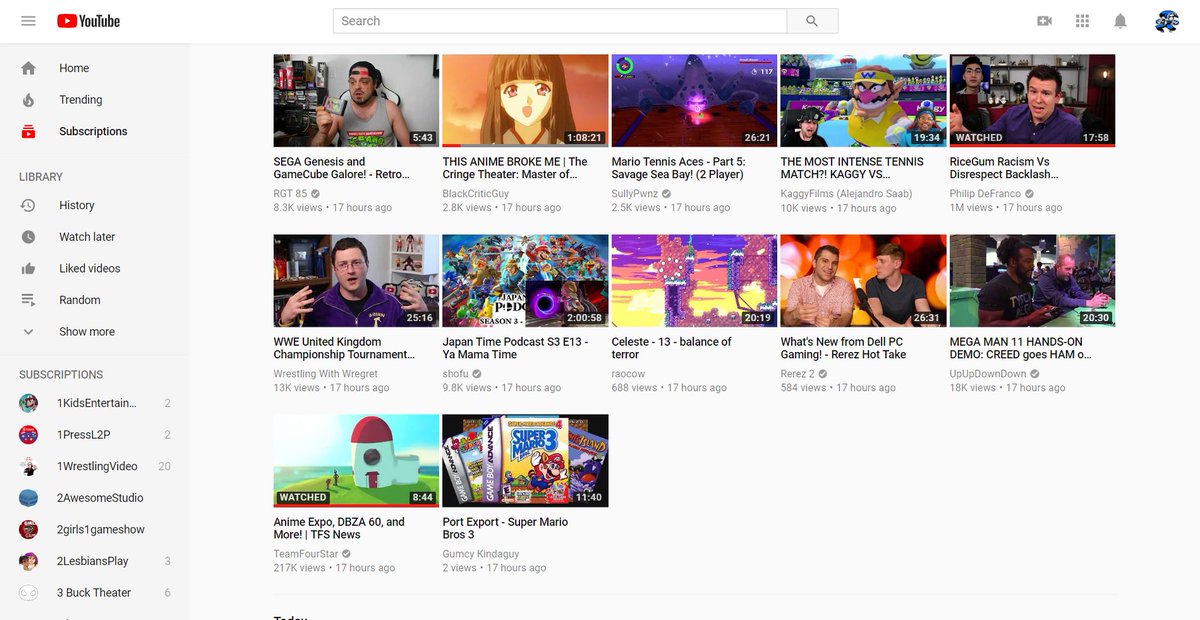Open 2LesbiansPlay subscription entry

[x=95, y=561]
